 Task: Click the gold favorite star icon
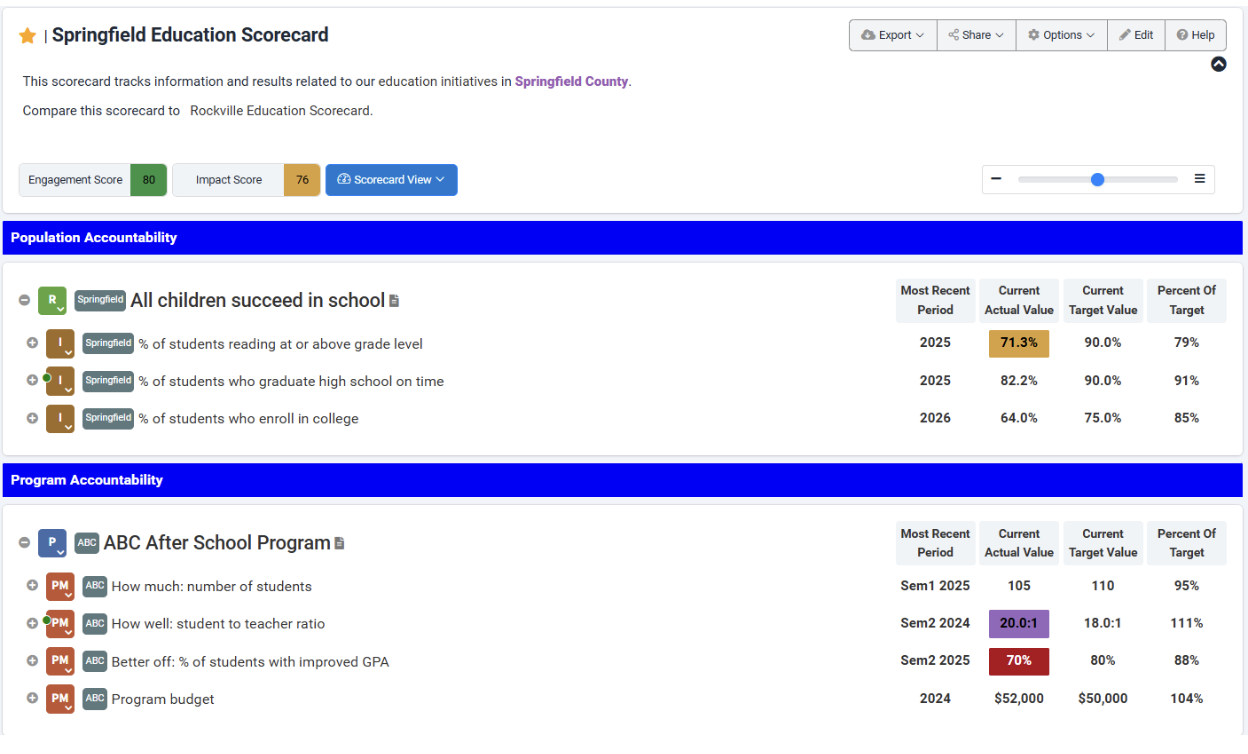[x=28, y=36]
